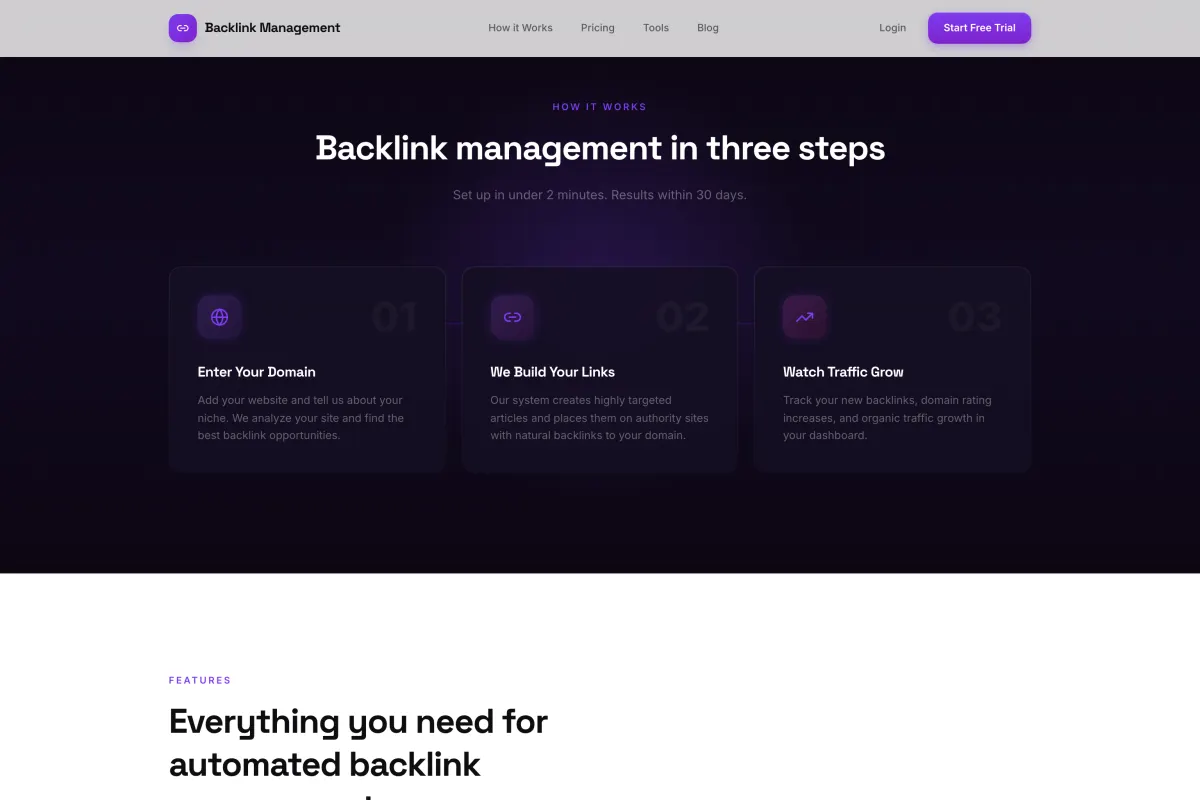Click the Watch Traffic Grow card title

[843, 372]
